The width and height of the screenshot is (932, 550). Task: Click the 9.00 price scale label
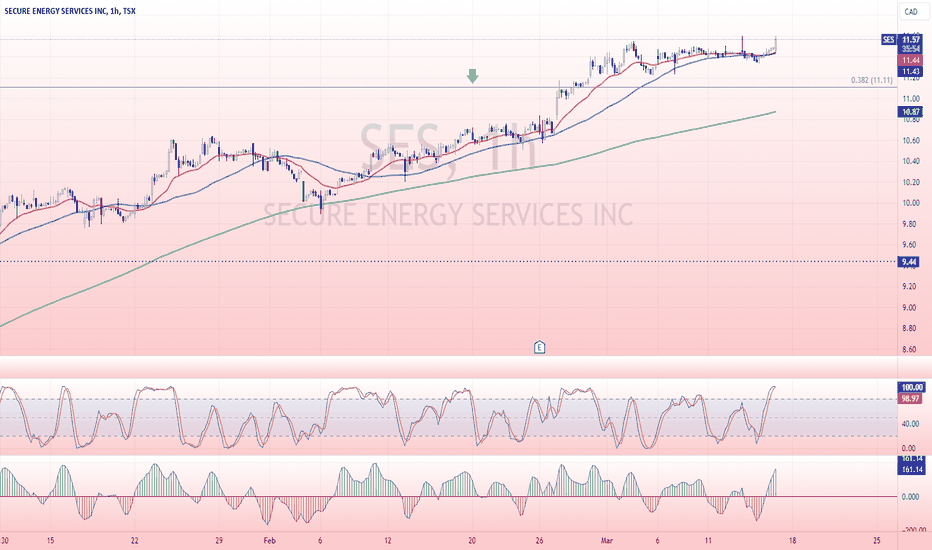(x=911, y=308)
